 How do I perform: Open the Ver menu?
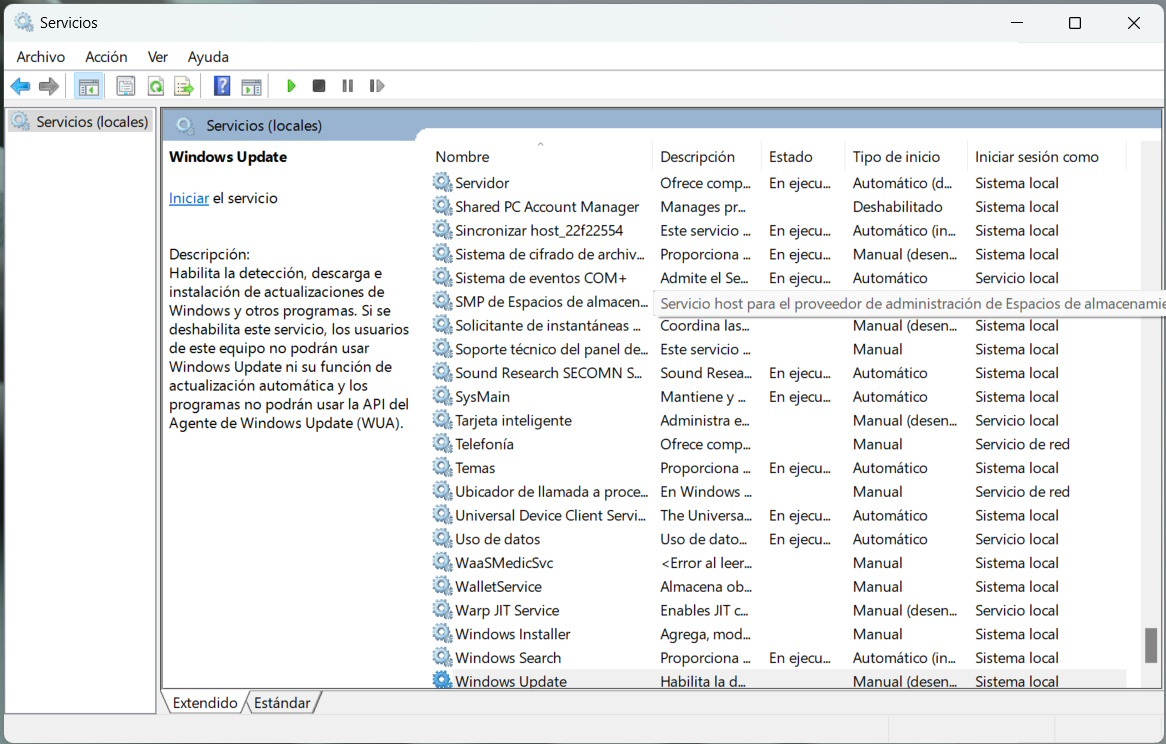point(158,56)
